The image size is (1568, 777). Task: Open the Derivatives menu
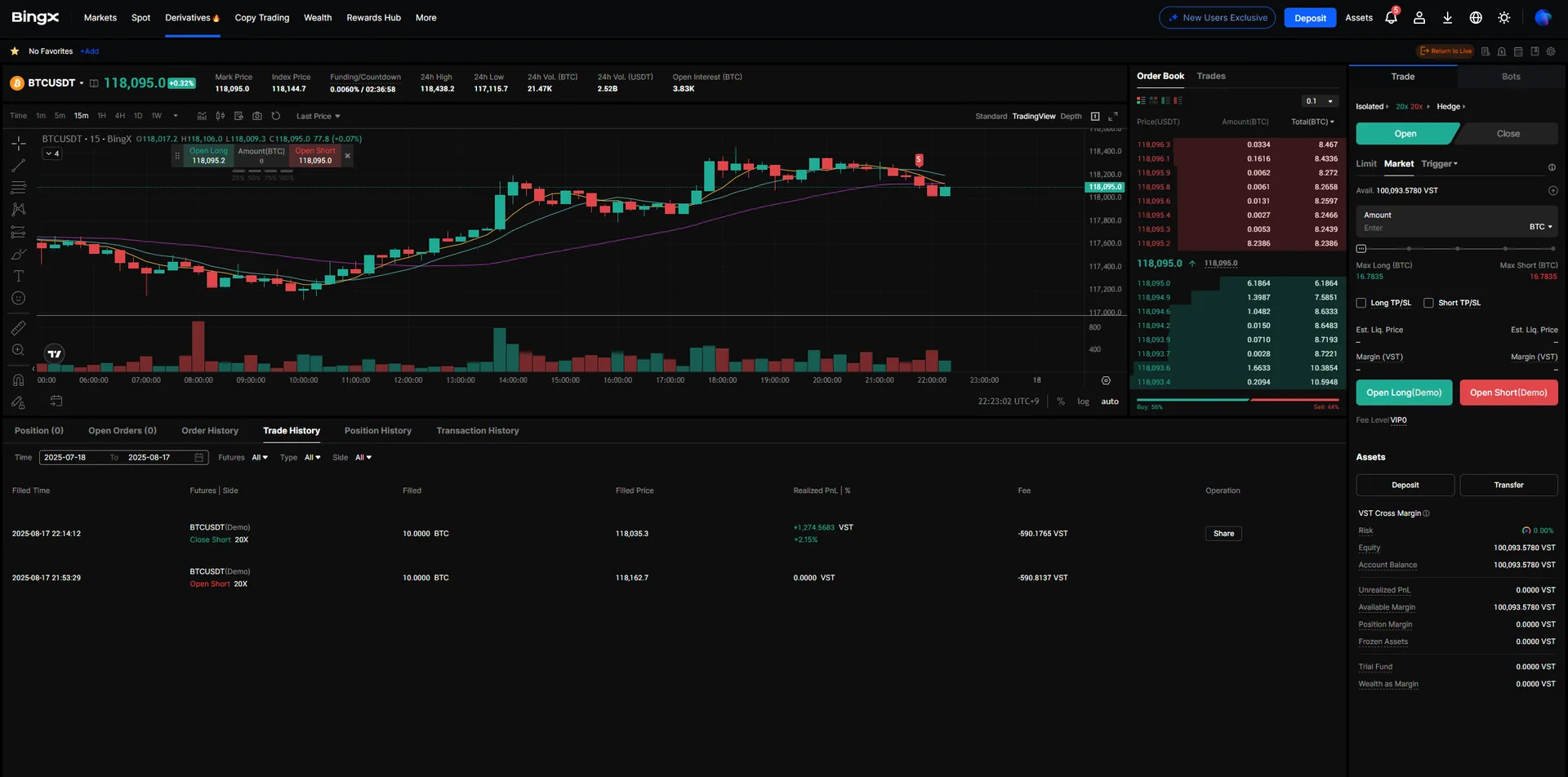coord(193,18)
